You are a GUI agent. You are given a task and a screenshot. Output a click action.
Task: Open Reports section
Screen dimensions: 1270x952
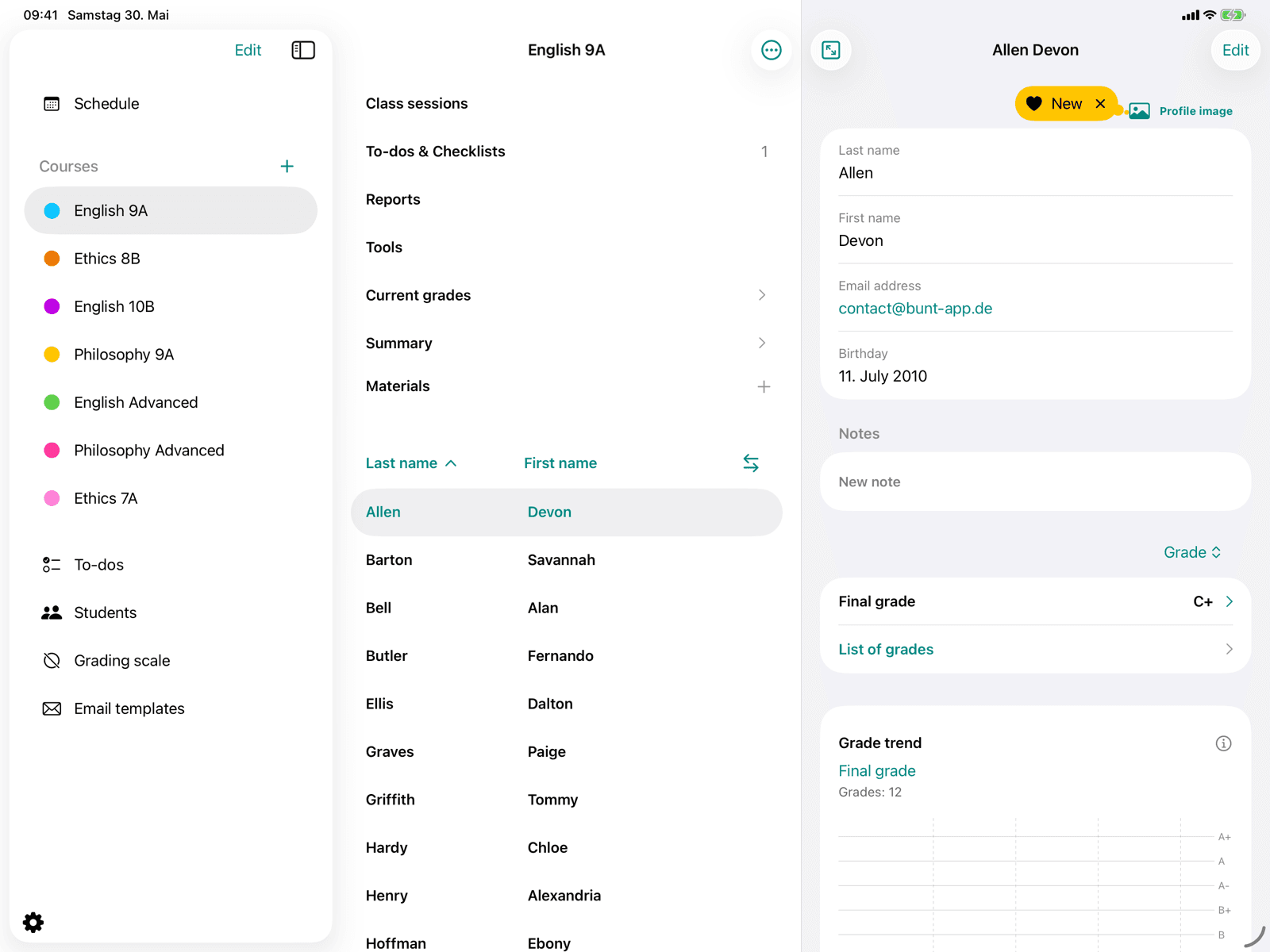[567, 200]
